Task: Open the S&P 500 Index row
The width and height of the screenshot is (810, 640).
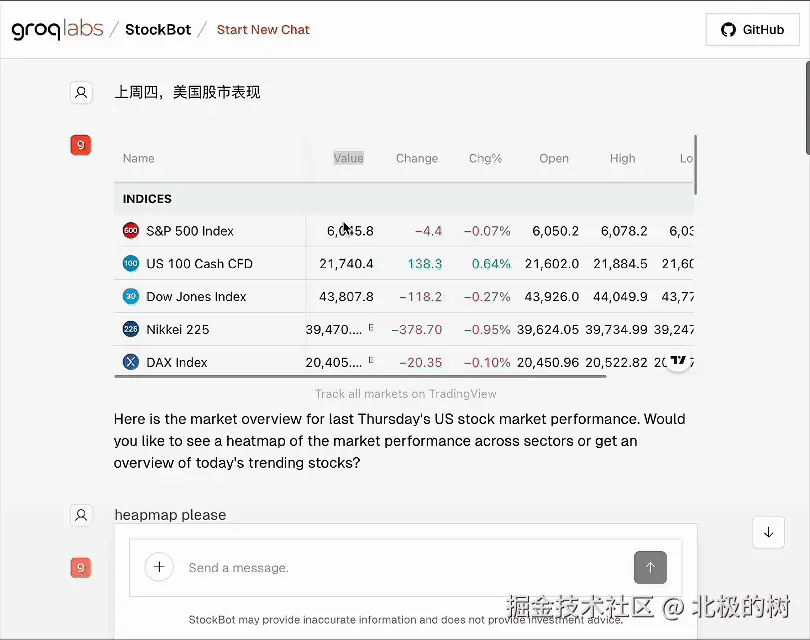Action: pyautogui.click(x=403, y=230)
